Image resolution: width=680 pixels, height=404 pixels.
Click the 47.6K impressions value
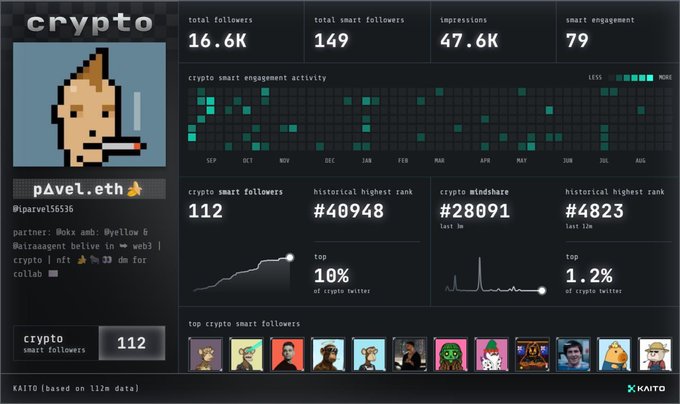tap(469, 41)
